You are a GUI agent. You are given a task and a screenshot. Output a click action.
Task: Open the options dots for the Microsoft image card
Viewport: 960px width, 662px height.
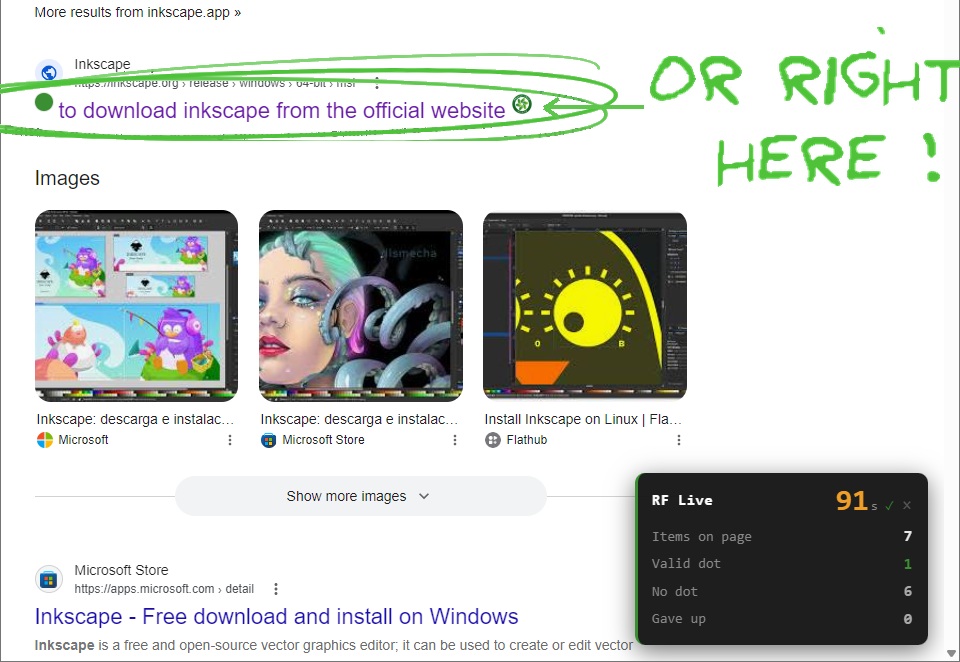point(230,440)
